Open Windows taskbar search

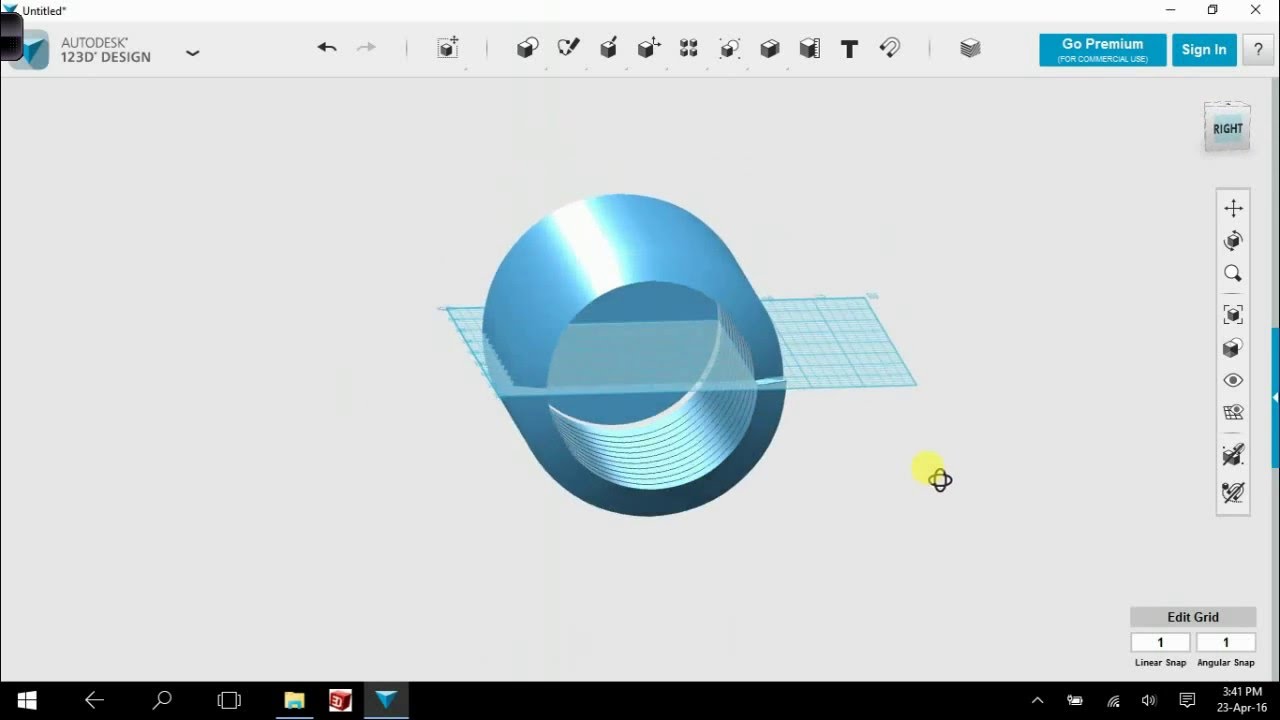pyautogui.click(x=162, y=700)
